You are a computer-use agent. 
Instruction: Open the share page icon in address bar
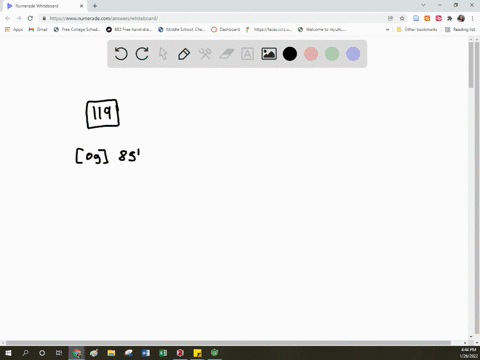tap(390, 18)
